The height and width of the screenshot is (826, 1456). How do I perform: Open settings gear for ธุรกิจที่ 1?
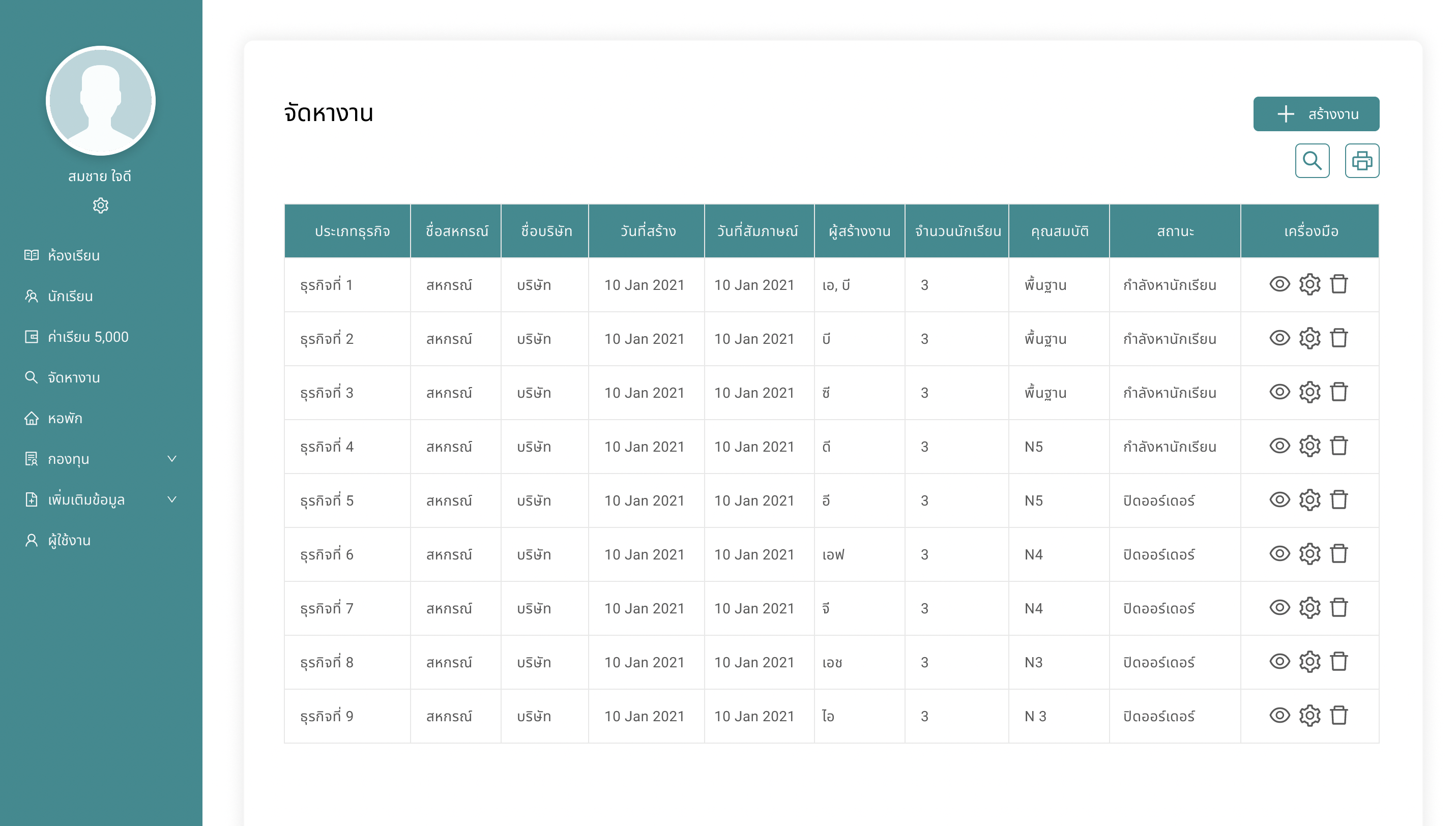[x=1309, y=284]
